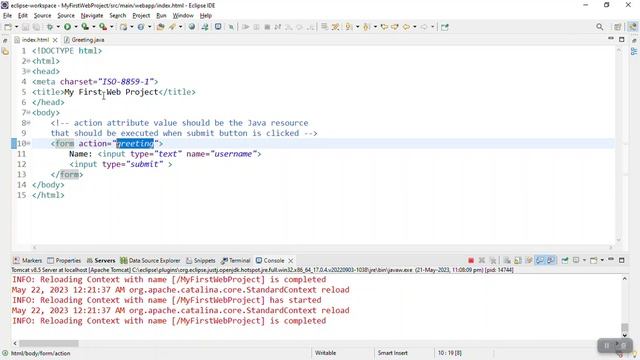The height and width of the screenshot is (360, 640).
Task: Click the Writable indicator in status bar
Action: 325,353
